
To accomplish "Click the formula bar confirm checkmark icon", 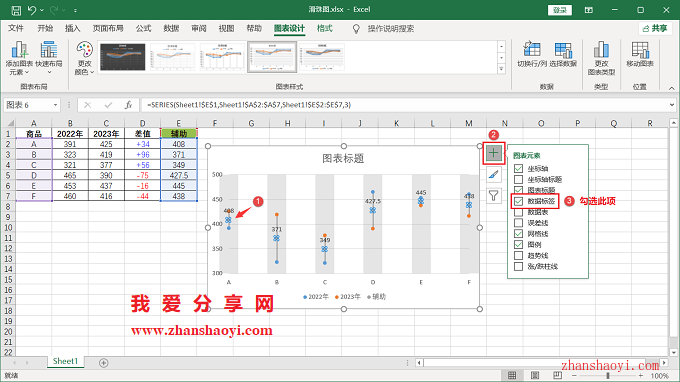I will [x=108, y=105].
